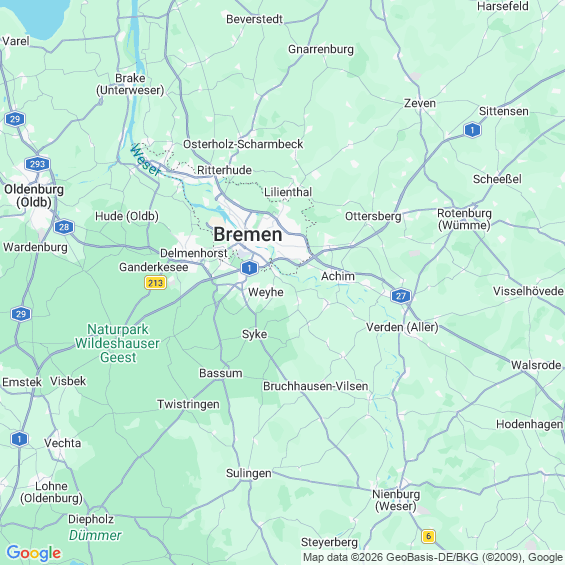Select the Bremen city label
The height and width of the screenshot is (565, 565).
pyautogui.click(x=248, y=235)
